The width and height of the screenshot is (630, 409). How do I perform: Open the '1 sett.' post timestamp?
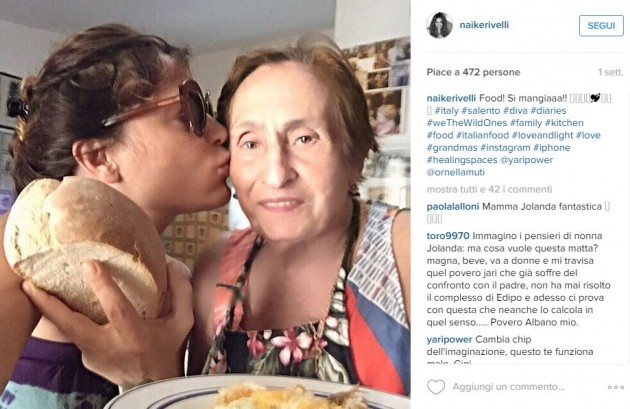(610, 72)
